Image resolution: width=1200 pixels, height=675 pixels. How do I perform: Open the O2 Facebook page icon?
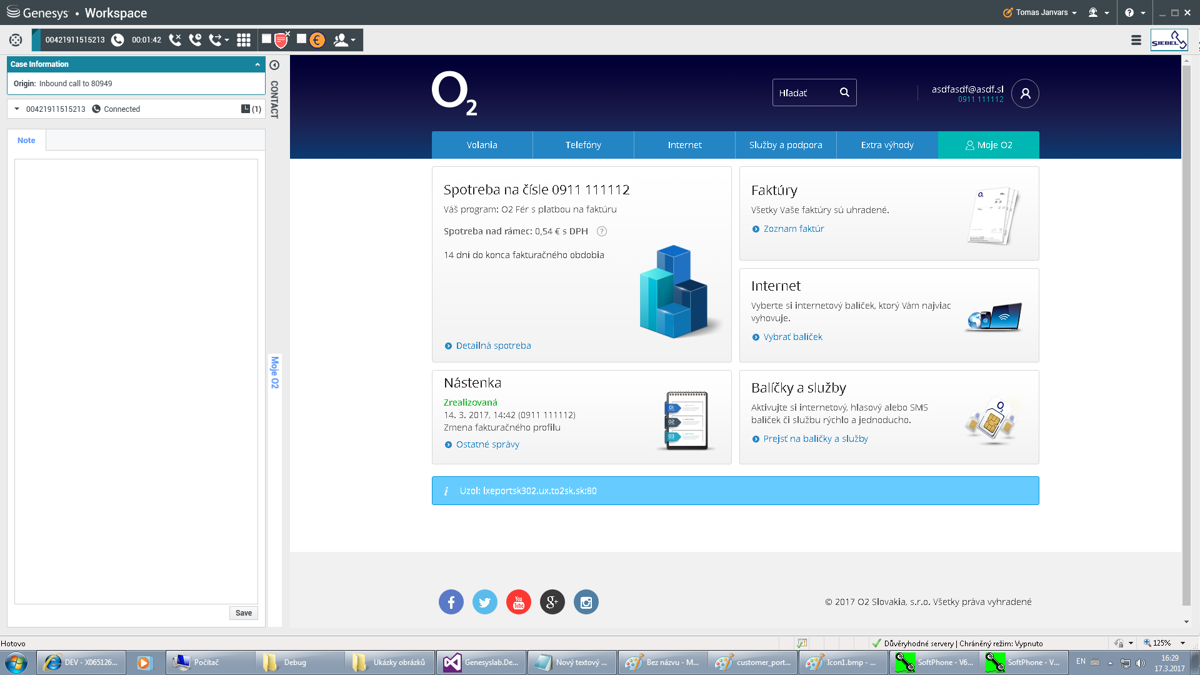451,602
